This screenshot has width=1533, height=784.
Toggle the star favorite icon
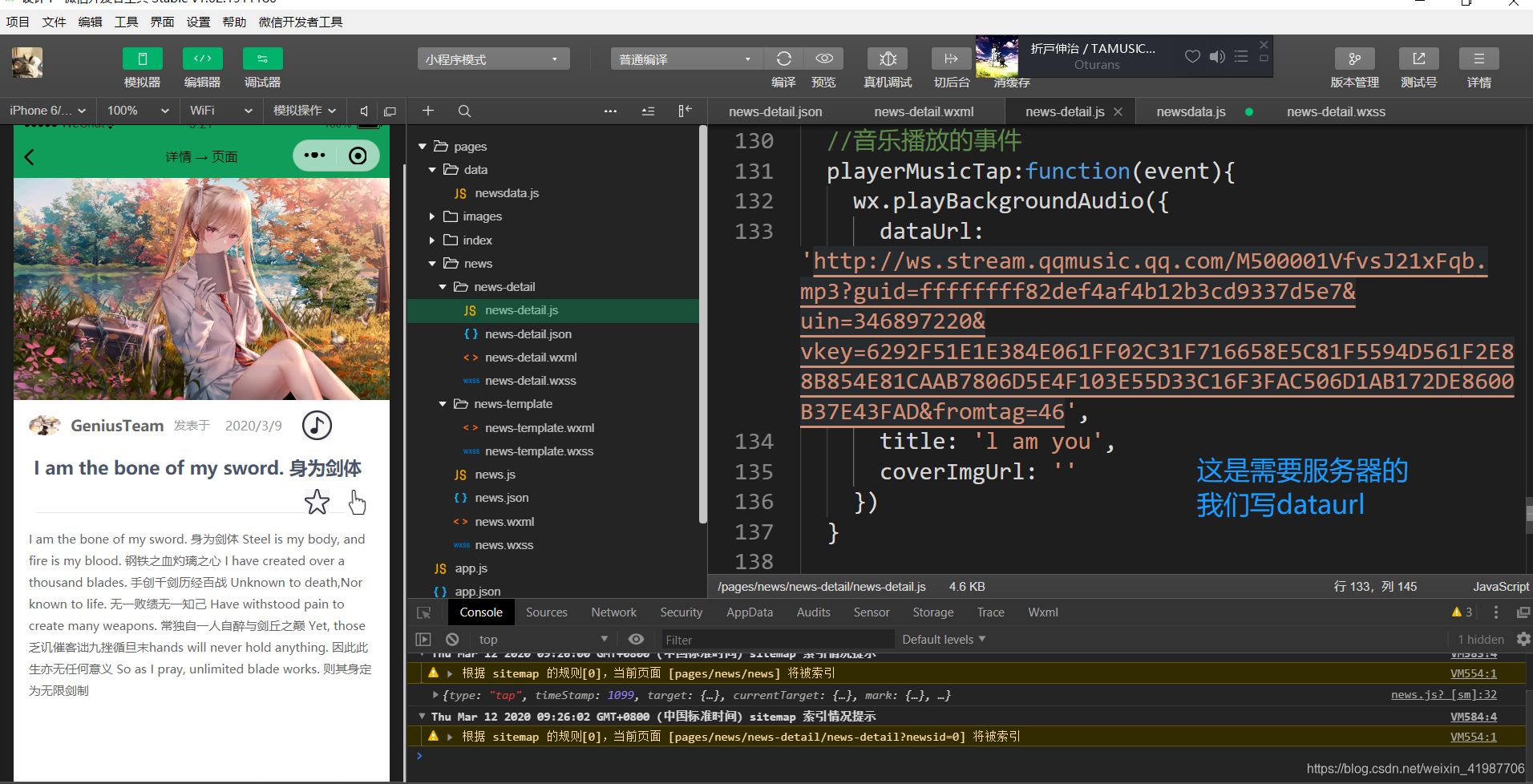317,502
